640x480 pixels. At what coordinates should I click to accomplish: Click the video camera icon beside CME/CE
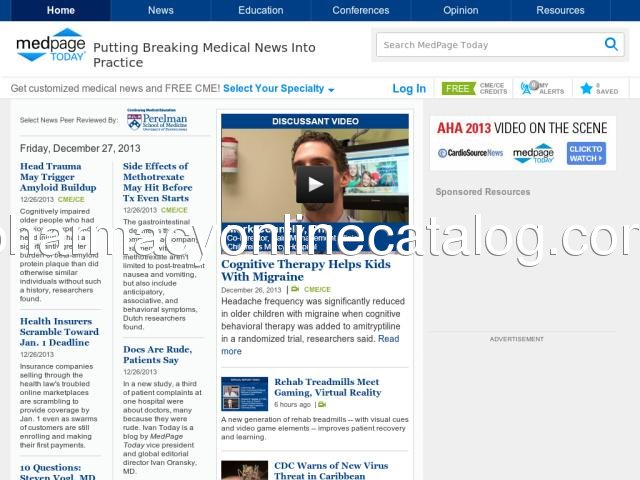coord(295,289)
